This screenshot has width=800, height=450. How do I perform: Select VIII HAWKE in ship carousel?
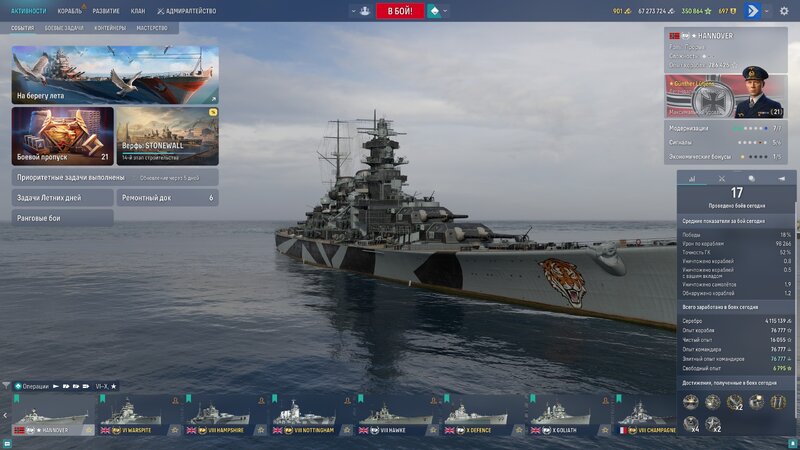(x=397, y=415)
